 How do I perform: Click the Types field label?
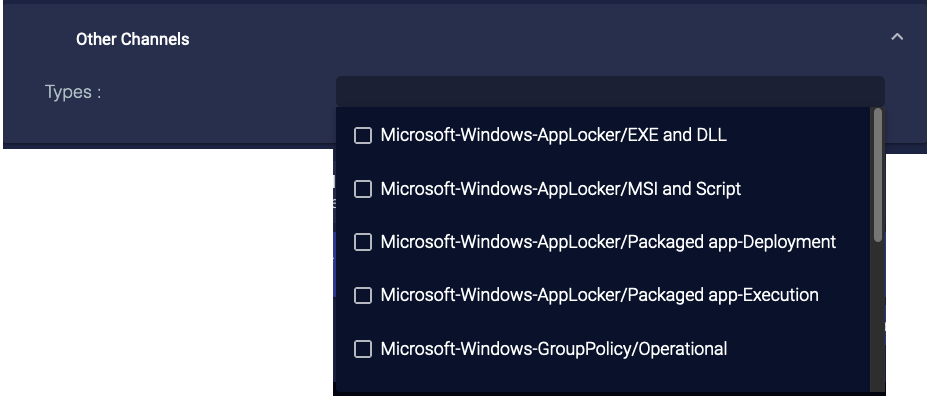73,92
